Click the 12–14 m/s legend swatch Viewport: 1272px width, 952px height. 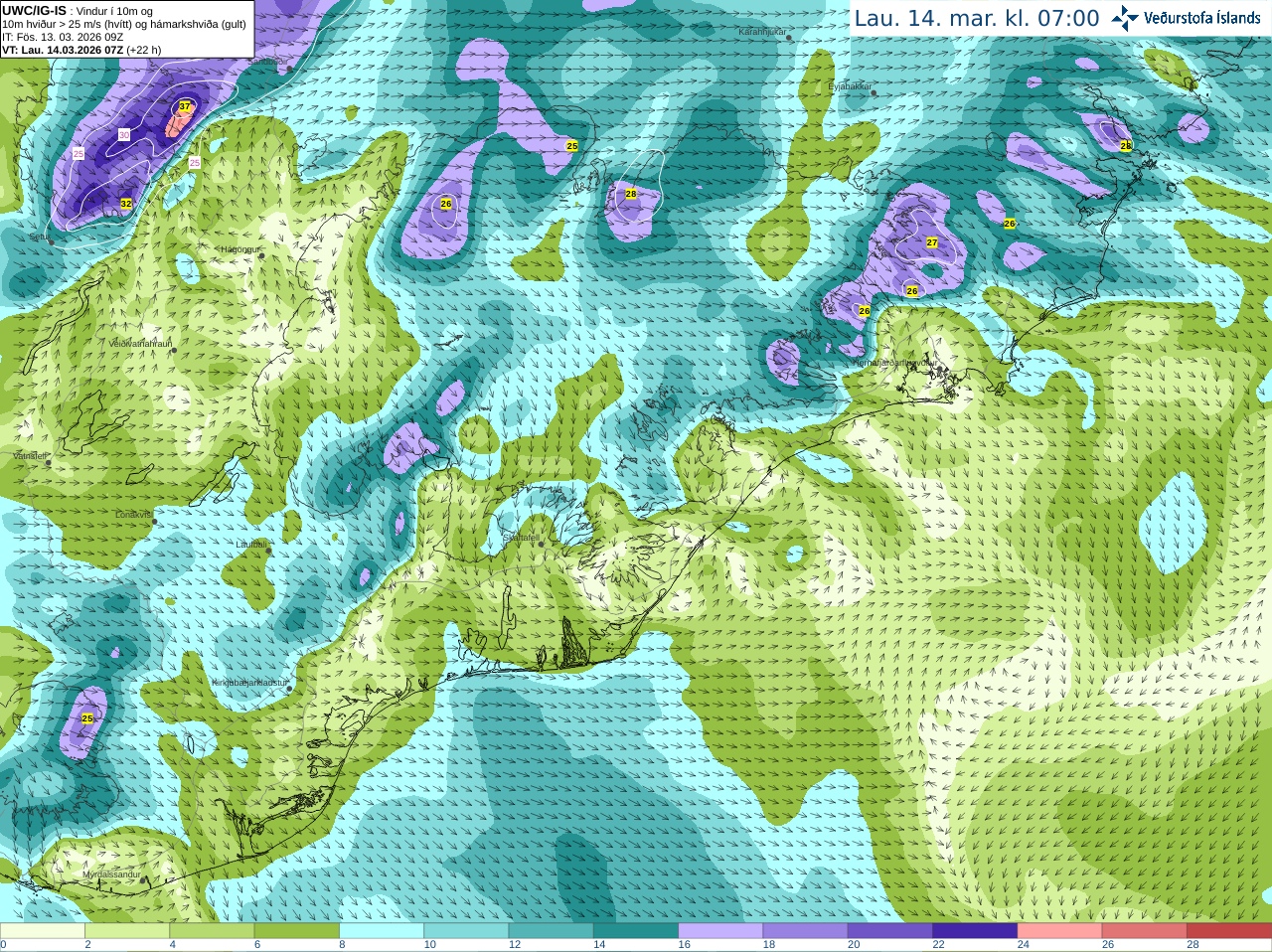click(552, 931)
